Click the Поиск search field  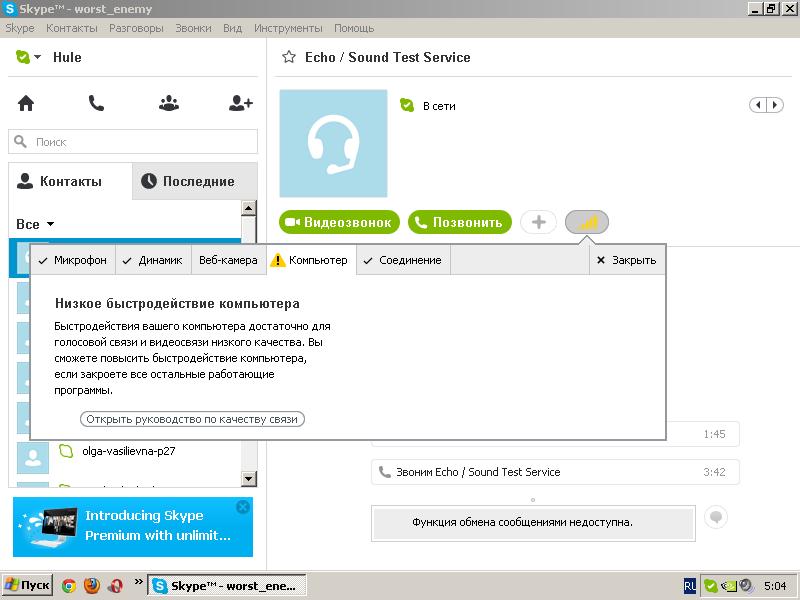coord(133,141)
